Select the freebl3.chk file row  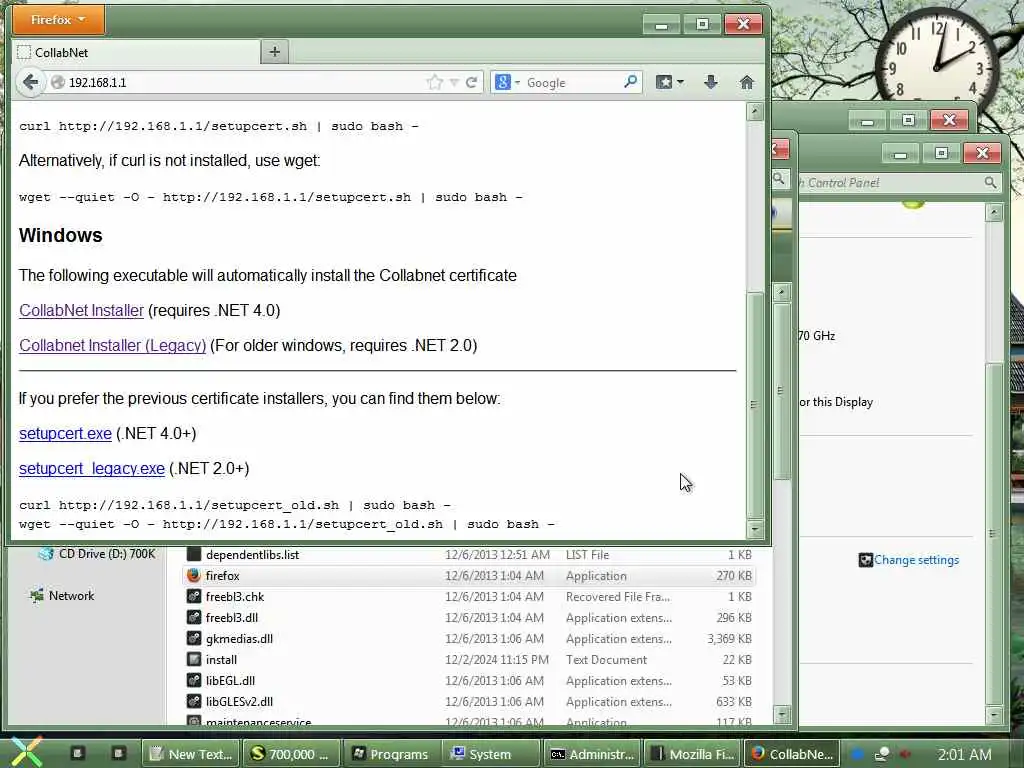pyautogui.click(x=469, y=596)
